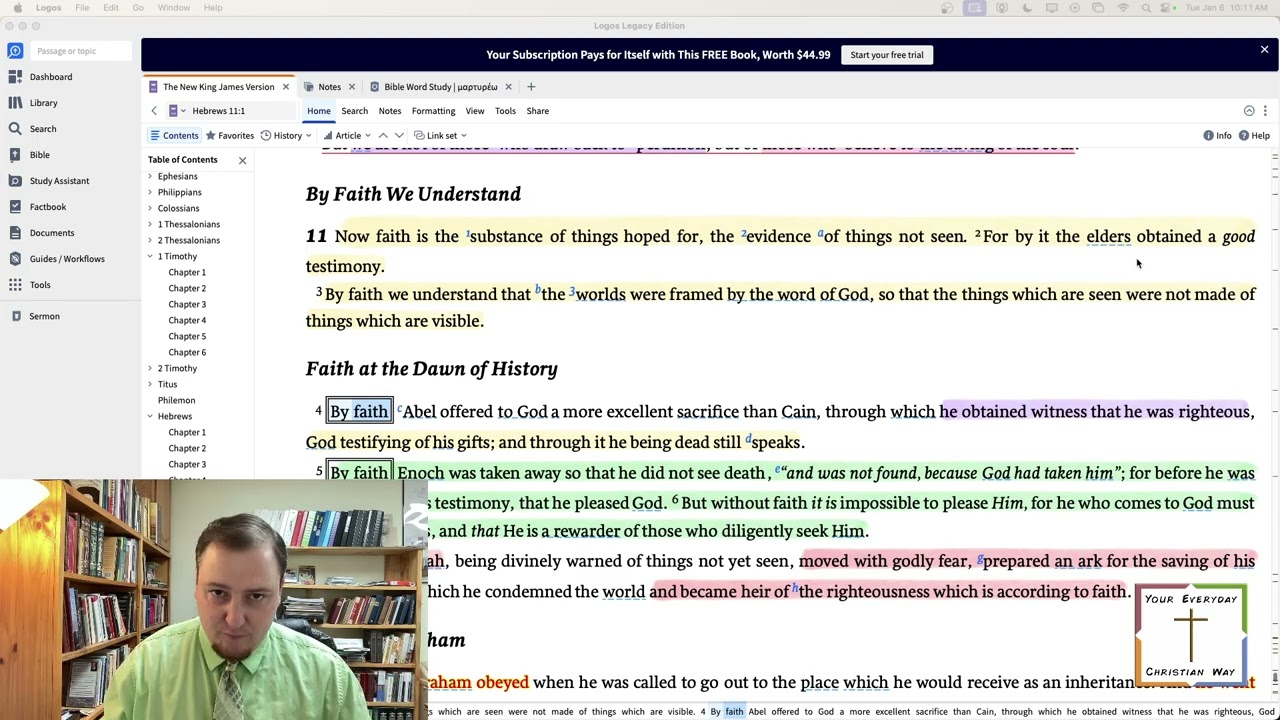Expand Titus in the contents tree
Screen dimensions: 1280x720
pos(150,384)
